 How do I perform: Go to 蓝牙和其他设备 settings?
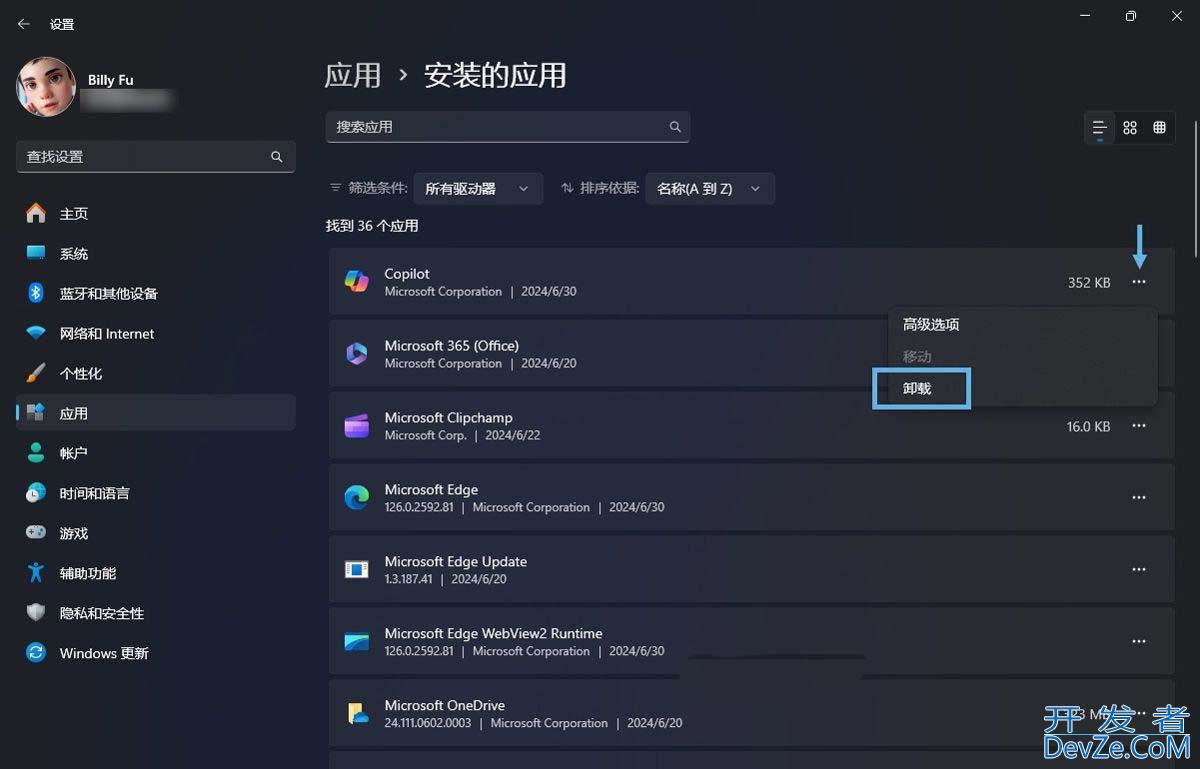[x=156, y=294]
